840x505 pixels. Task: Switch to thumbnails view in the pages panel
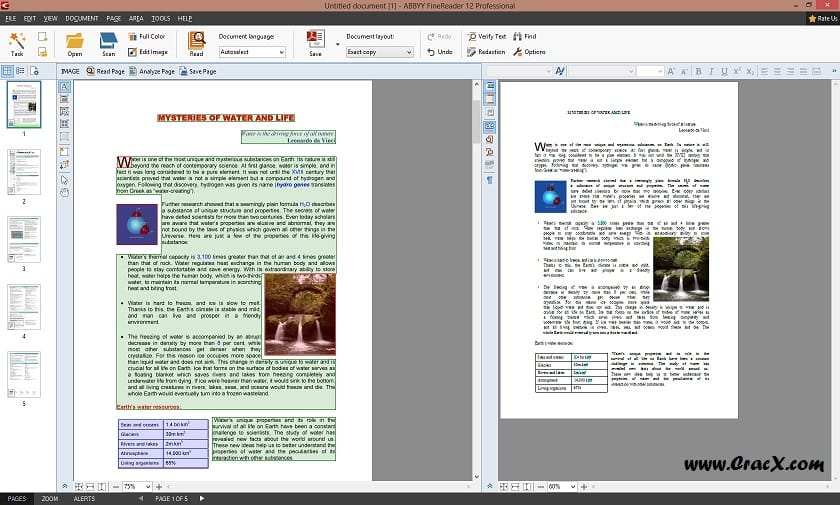(x=7, y=72)
